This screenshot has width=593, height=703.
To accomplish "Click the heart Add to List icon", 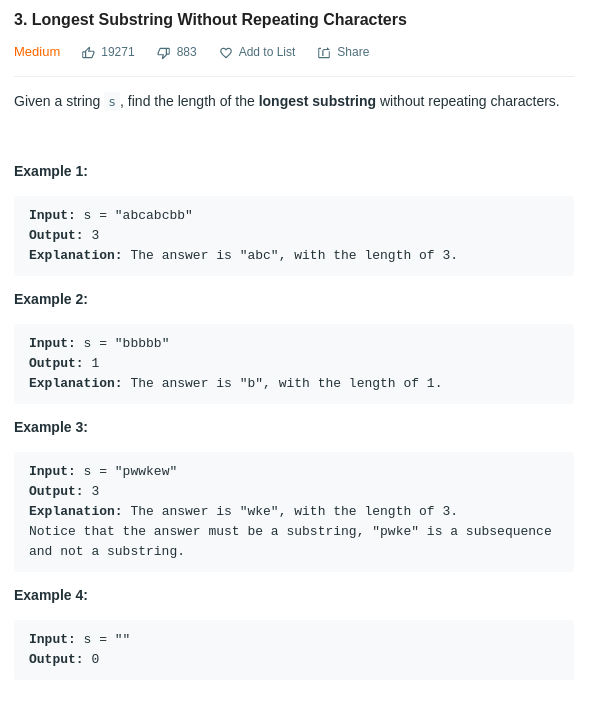I will pos(226,53).
